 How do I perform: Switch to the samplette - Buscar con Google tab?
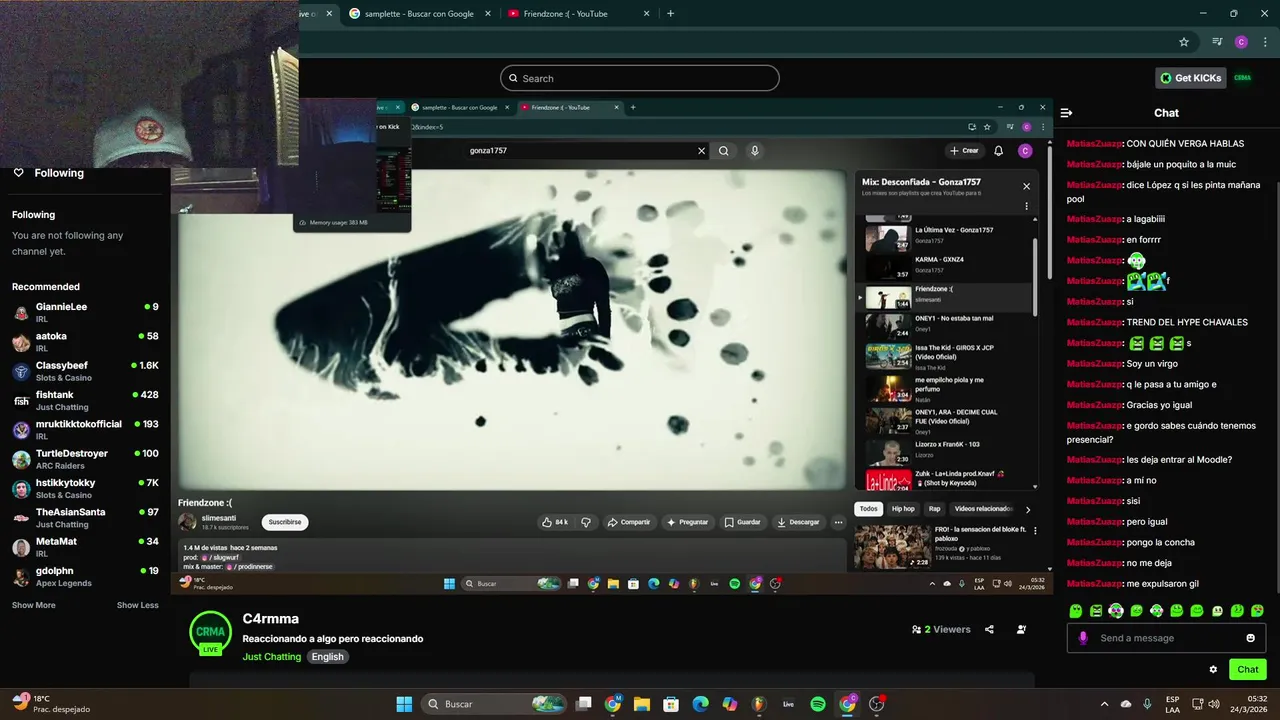[x=420, y=14]
